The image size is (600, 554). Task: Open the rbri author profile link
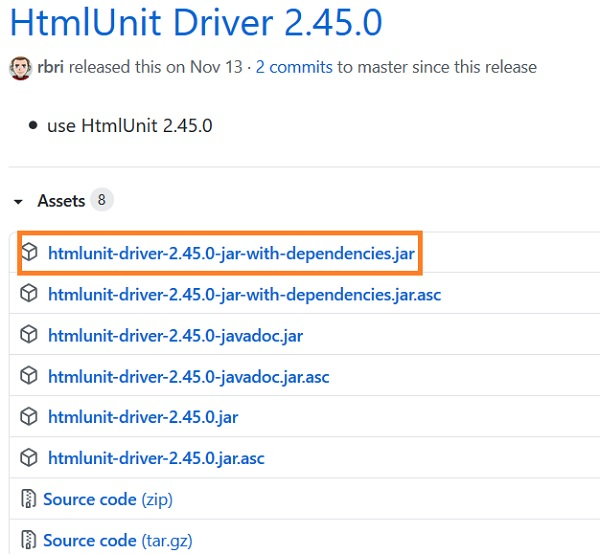tap(51, 67)
